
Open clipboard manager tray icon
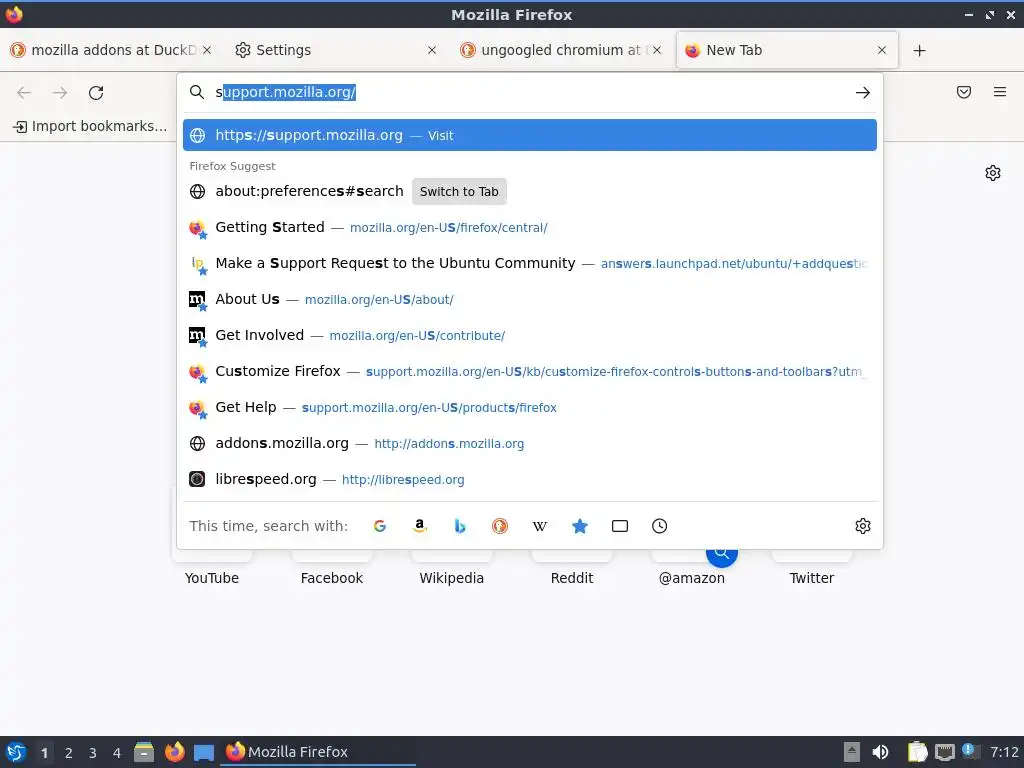(x=918, y=752)
